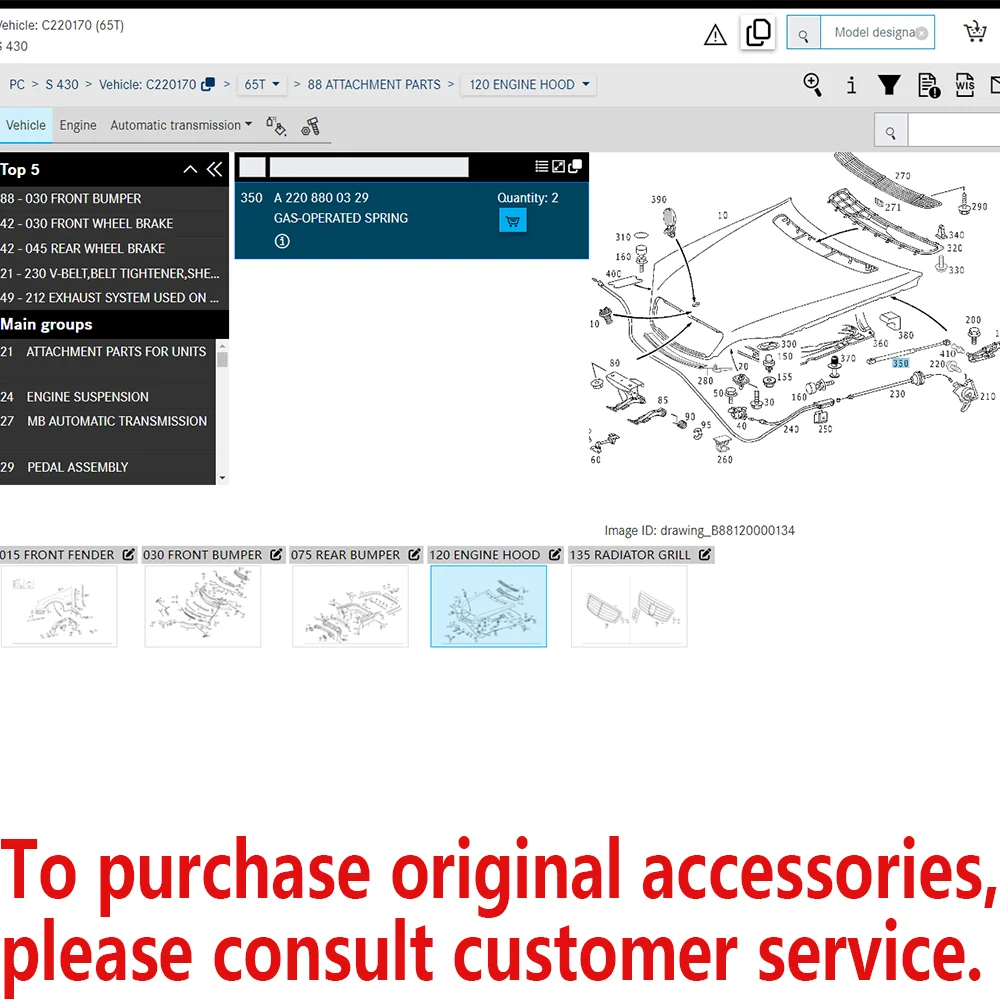The width and height of the screenshot is (1000, 1000).
Task: Open Vehicle: C220170 breadcrumb link
Action: [x=147, y=85]
